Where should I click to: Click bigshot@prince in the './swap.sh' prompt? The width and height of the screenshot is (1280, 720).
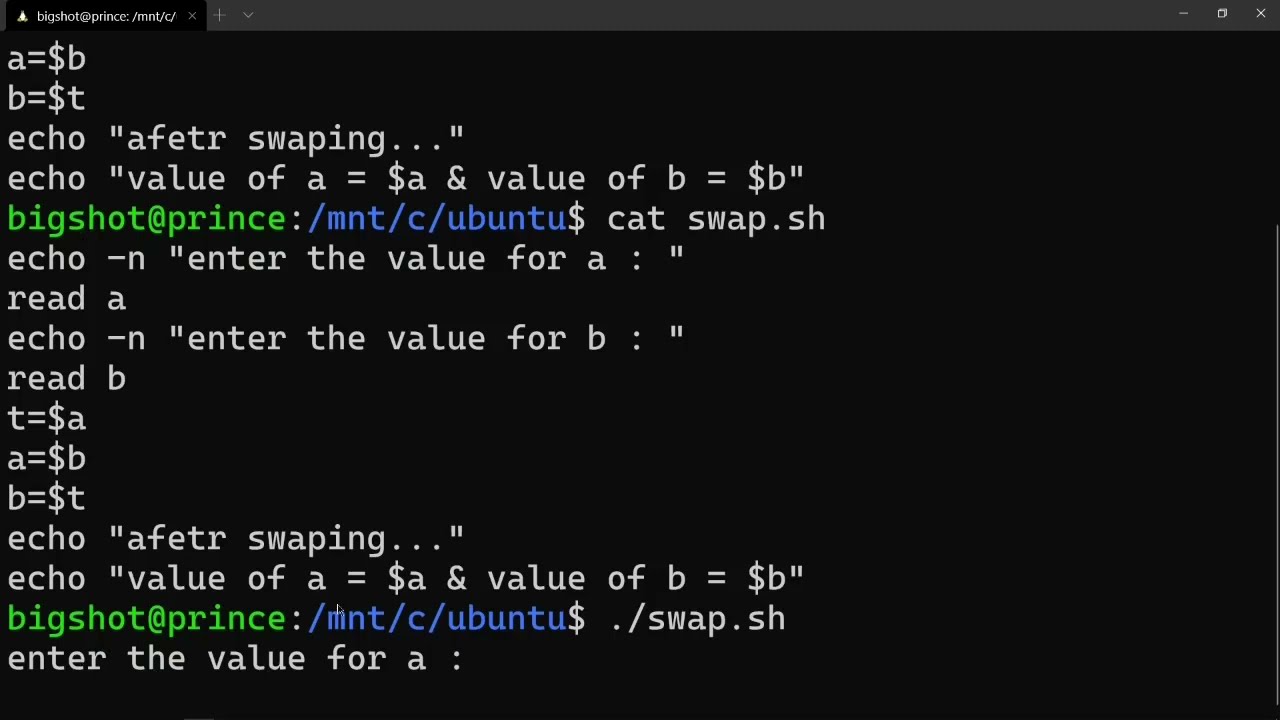147,619
